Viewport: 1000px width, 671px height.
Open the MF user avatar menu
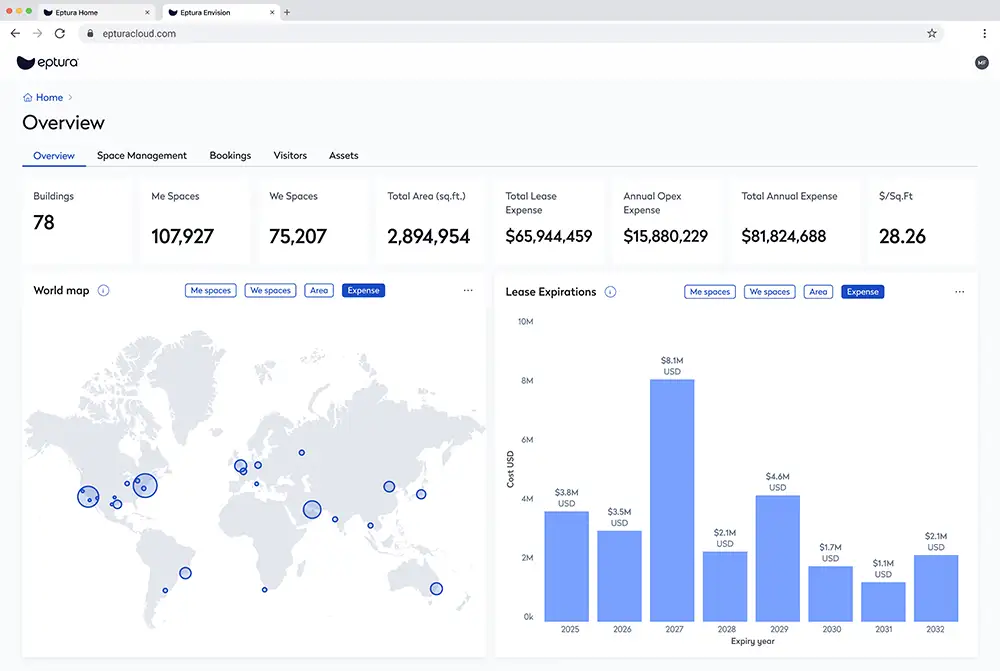981,62
